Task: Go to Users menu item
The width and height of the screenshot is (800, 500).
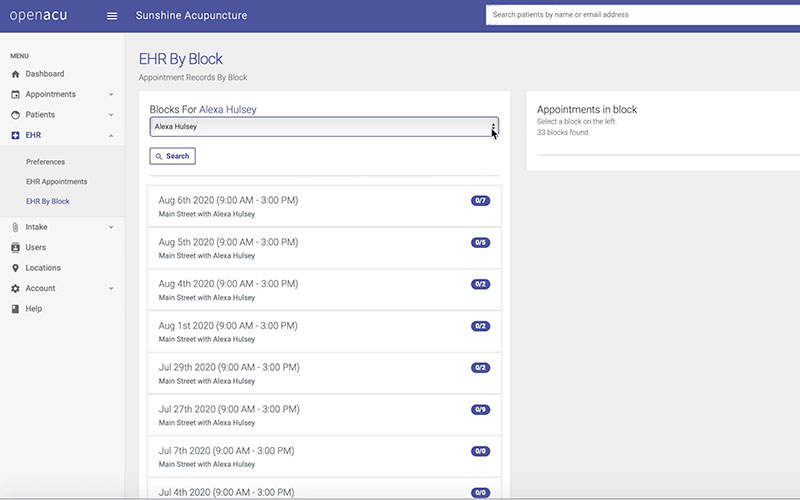Action: pos(36,247)
